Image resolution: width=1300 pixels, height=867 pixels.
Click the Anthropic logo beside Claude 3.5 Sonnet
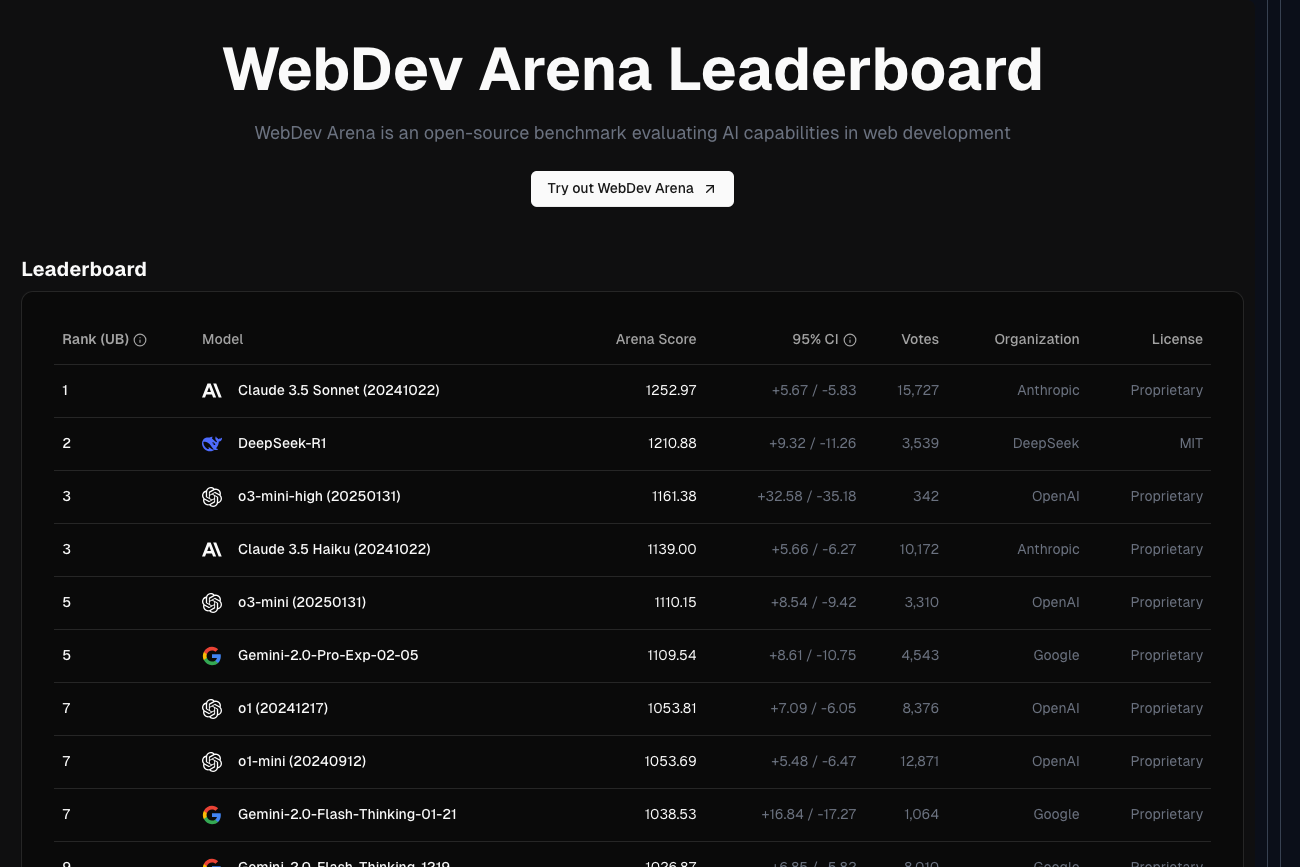212,391
